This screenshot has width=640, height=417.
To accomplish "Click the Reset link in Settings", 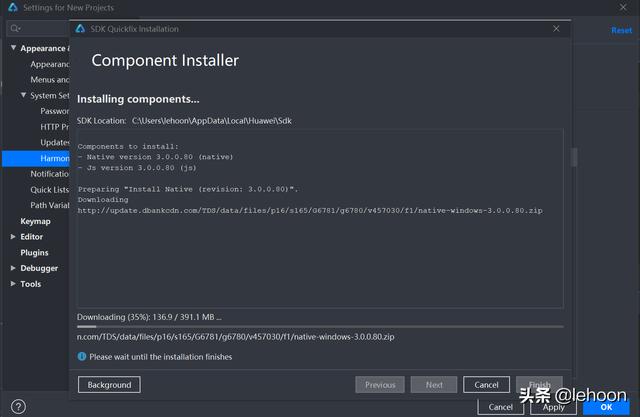I will [621, 31].
